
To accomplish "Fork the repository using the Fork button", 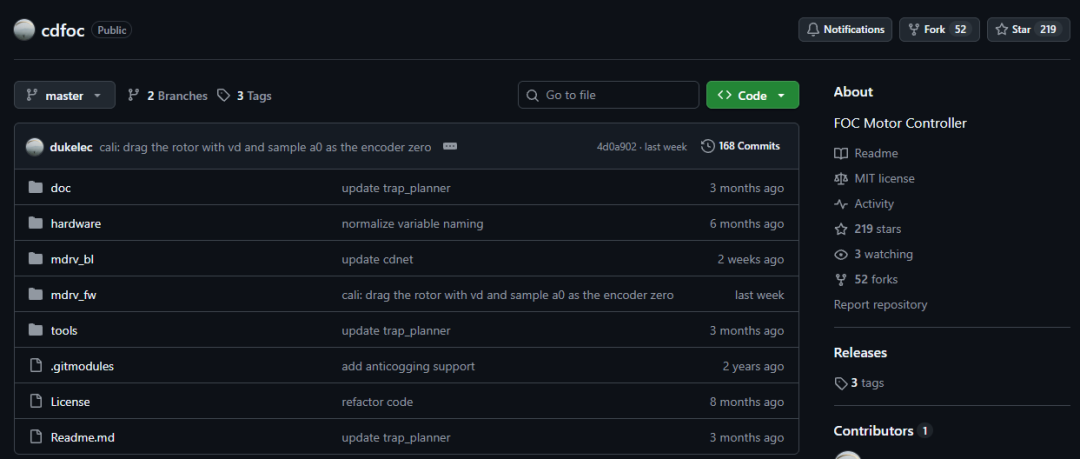I will [x=939, y=30].
